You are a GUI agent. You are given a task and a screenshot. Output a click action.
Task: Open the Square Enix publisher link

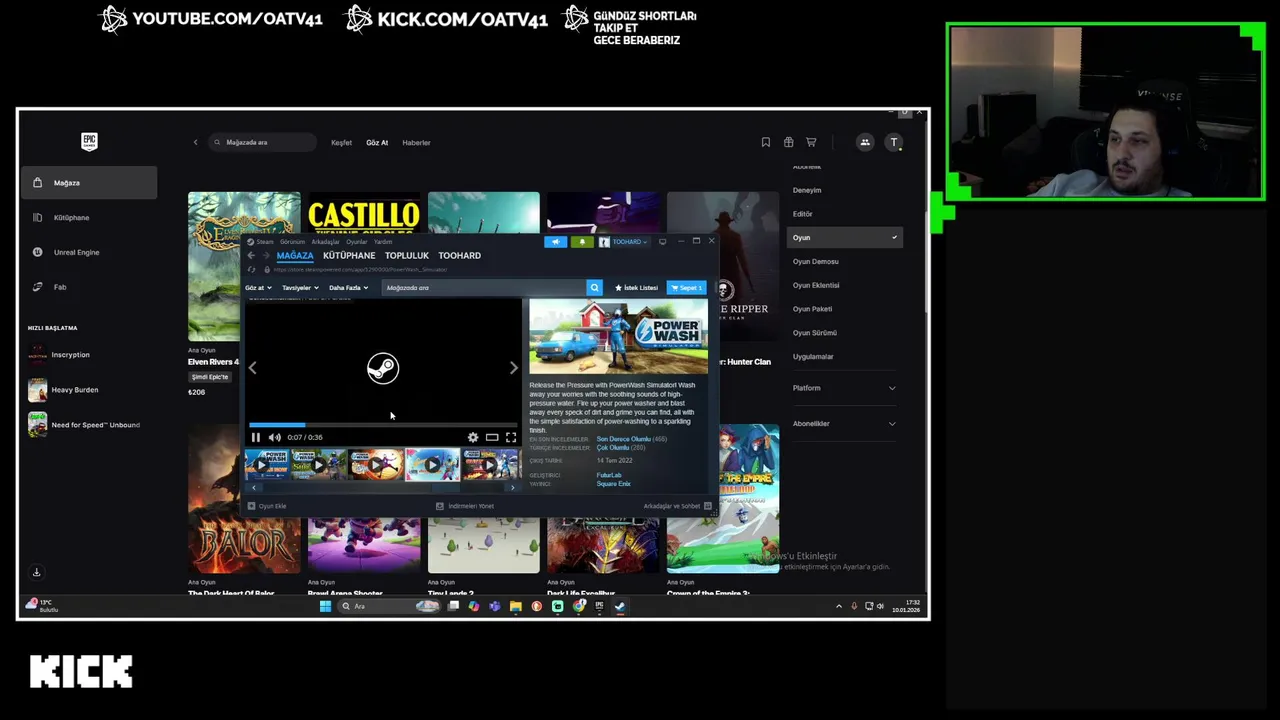(613, 484)
